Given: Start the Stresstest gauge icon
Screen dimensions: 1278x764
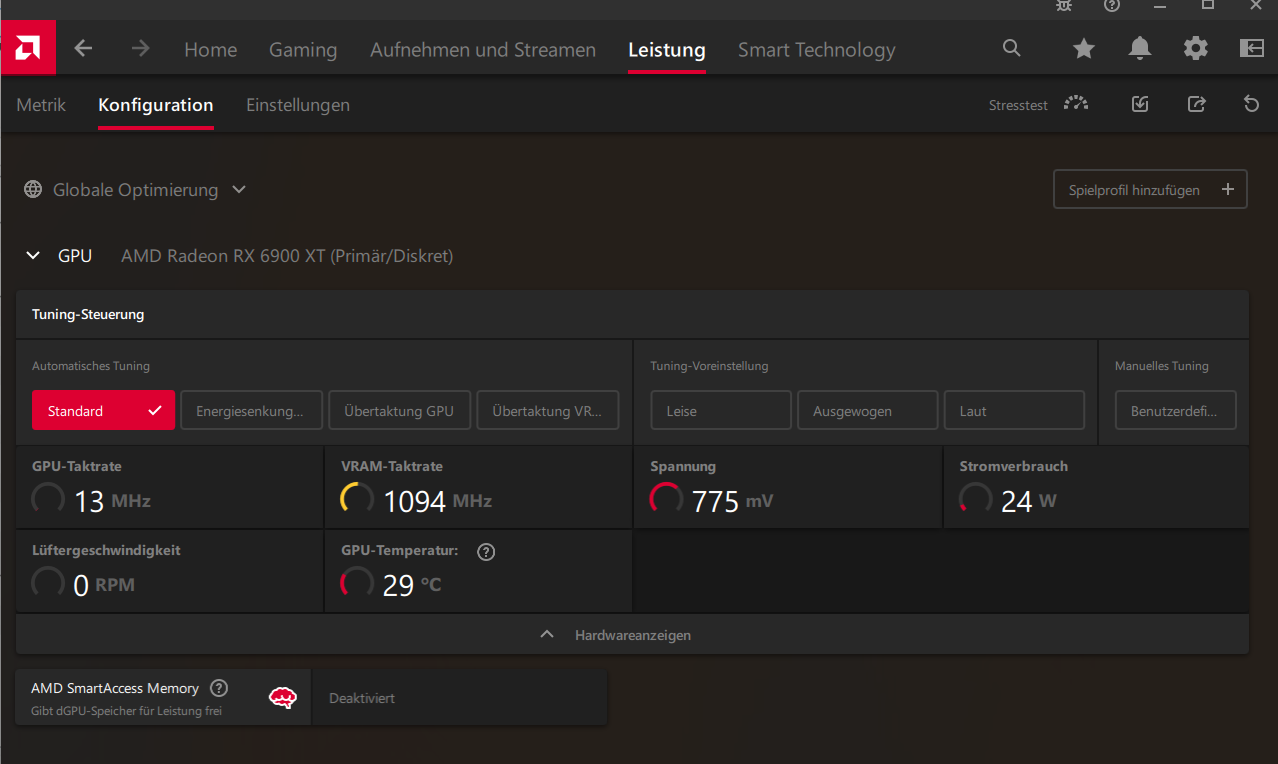Looking at the screenshot, I should point(1076,104).
